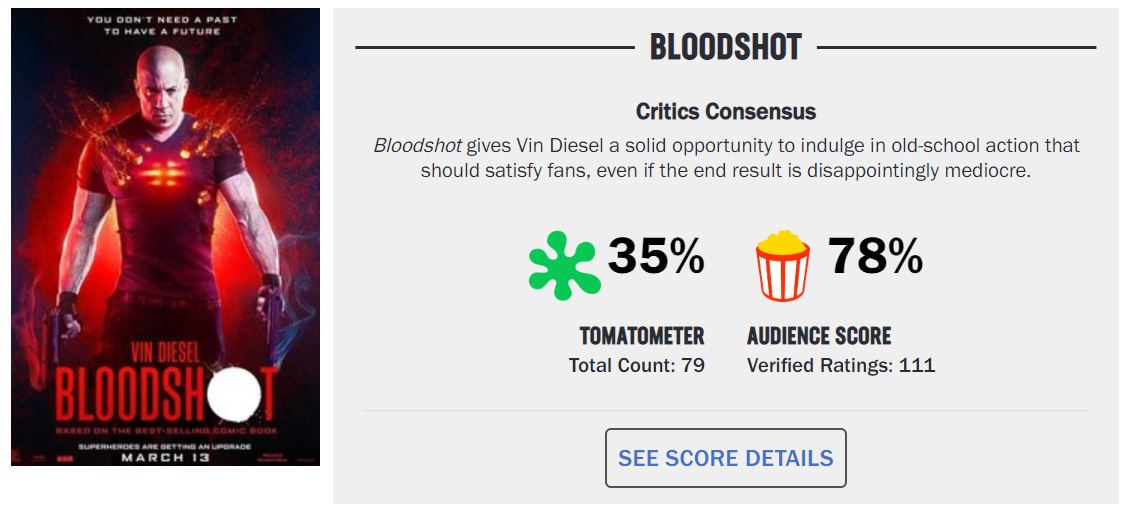
Task: Select the 78% audience score
Action: click(x=875, y=257)
